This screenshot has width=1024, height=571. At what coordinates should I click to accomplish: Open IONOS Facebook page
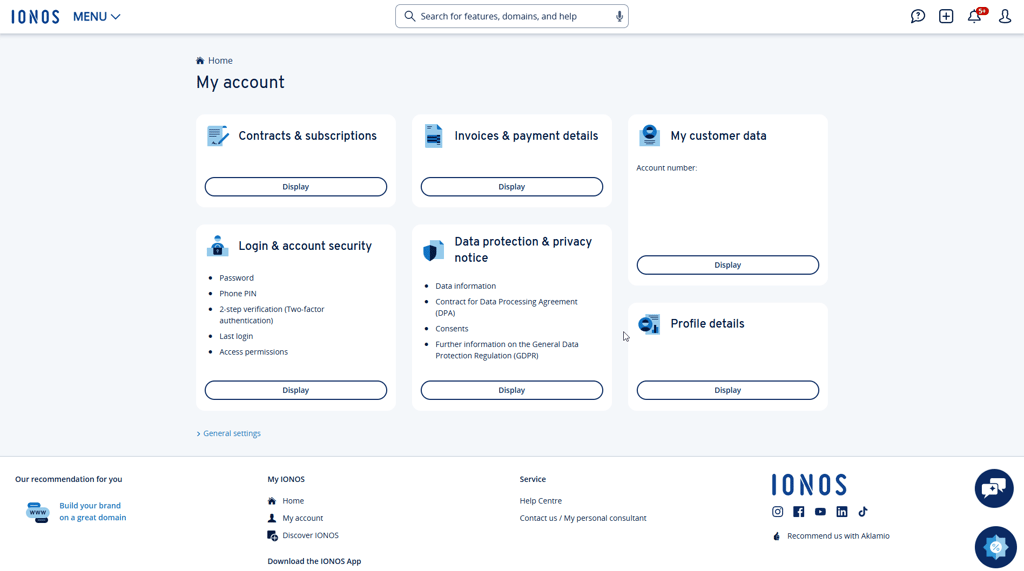799,512
